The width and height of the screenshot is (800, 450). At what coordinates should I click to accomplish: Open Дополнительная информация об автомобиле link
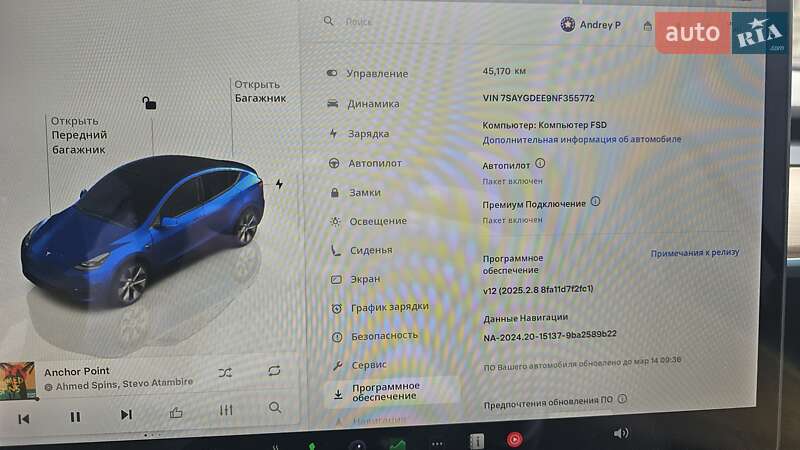581,140
